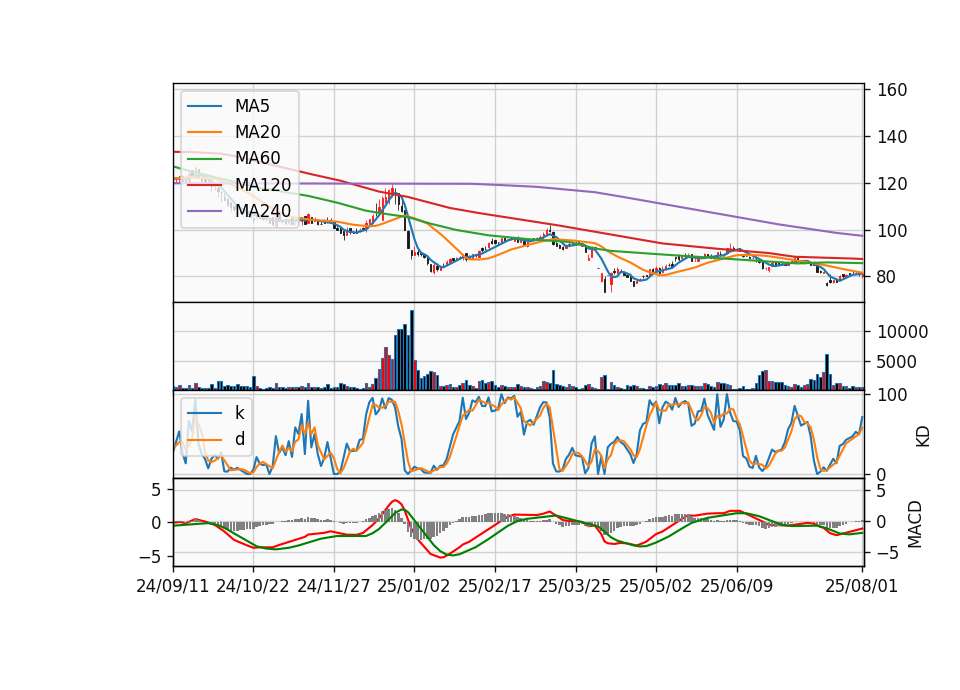Click the 10000 volume axis label

click(x=902, y=332)
